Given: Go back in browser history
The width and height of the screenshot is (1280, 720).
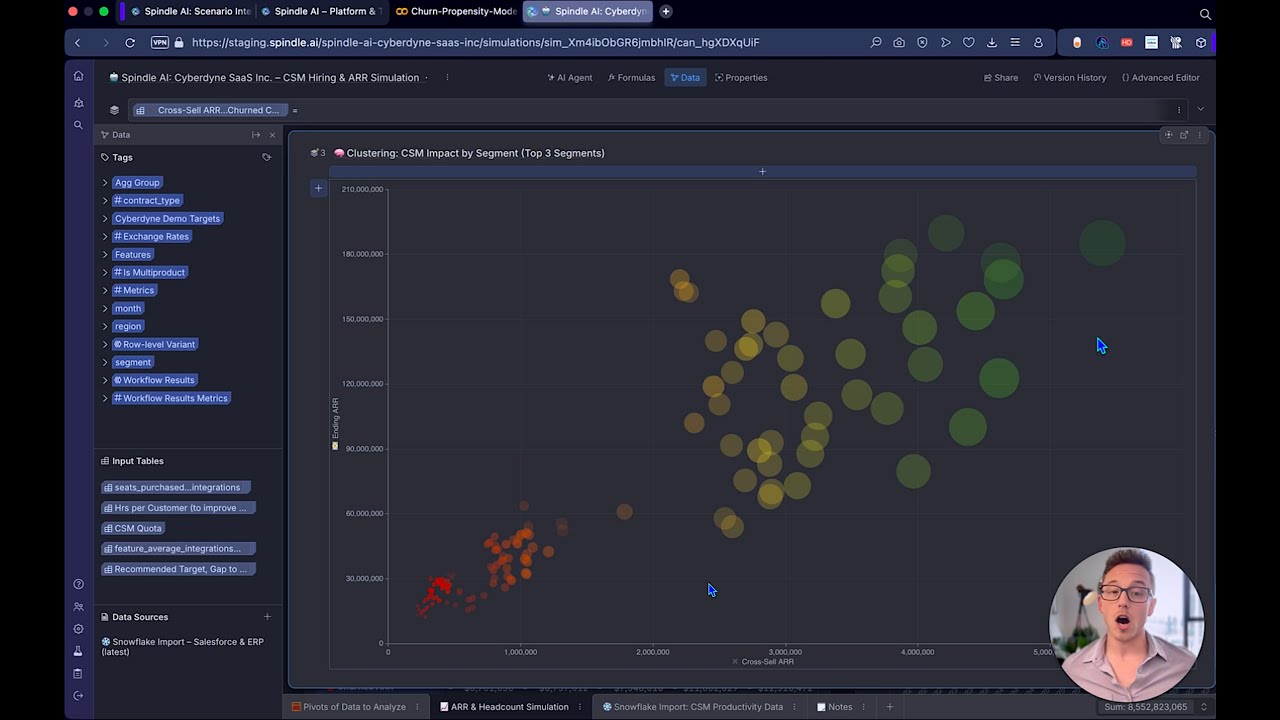Looking at the screenshot, I should pos(78,43).
